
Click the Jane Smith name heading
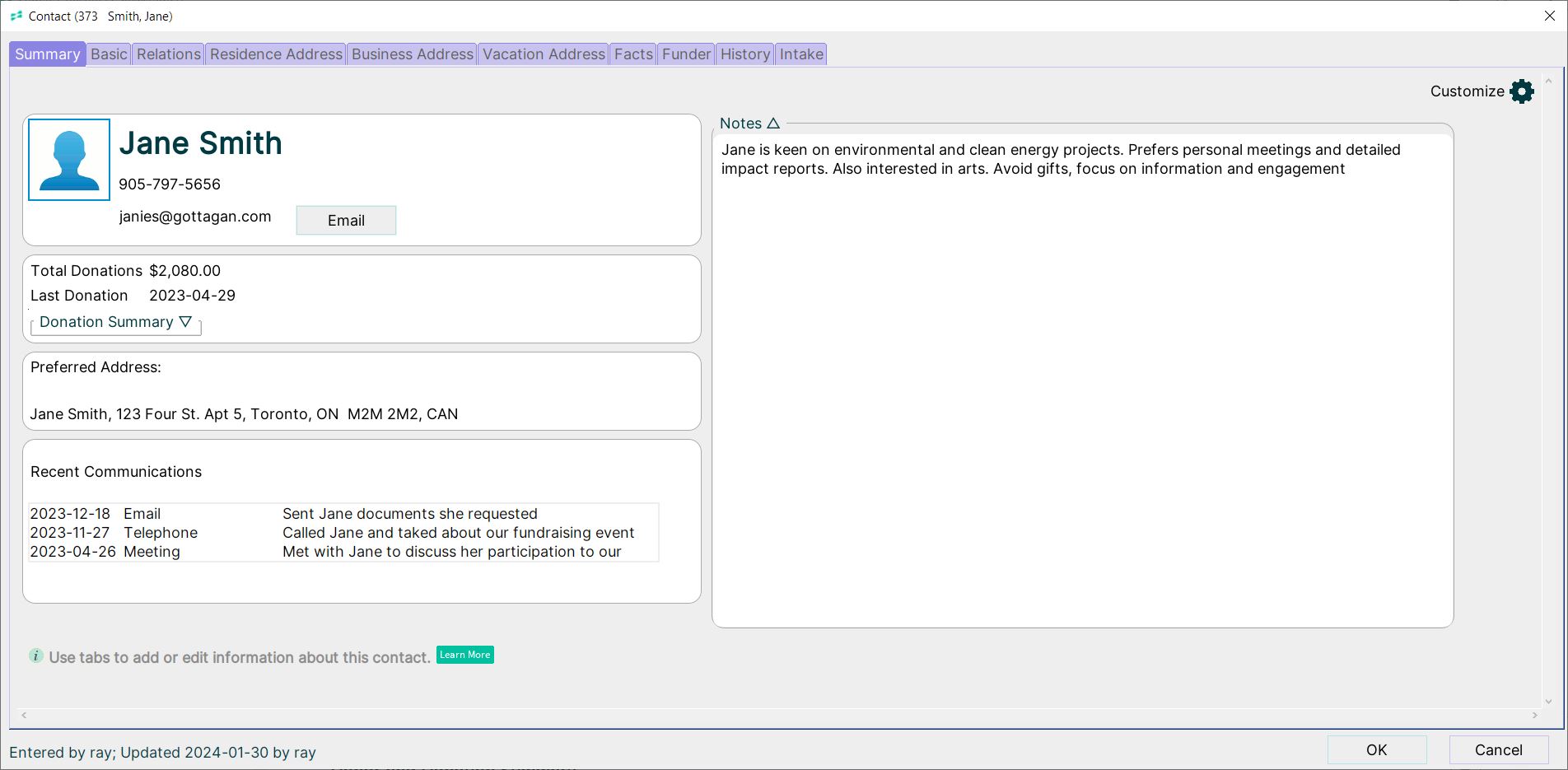click(x=201, y=143)
